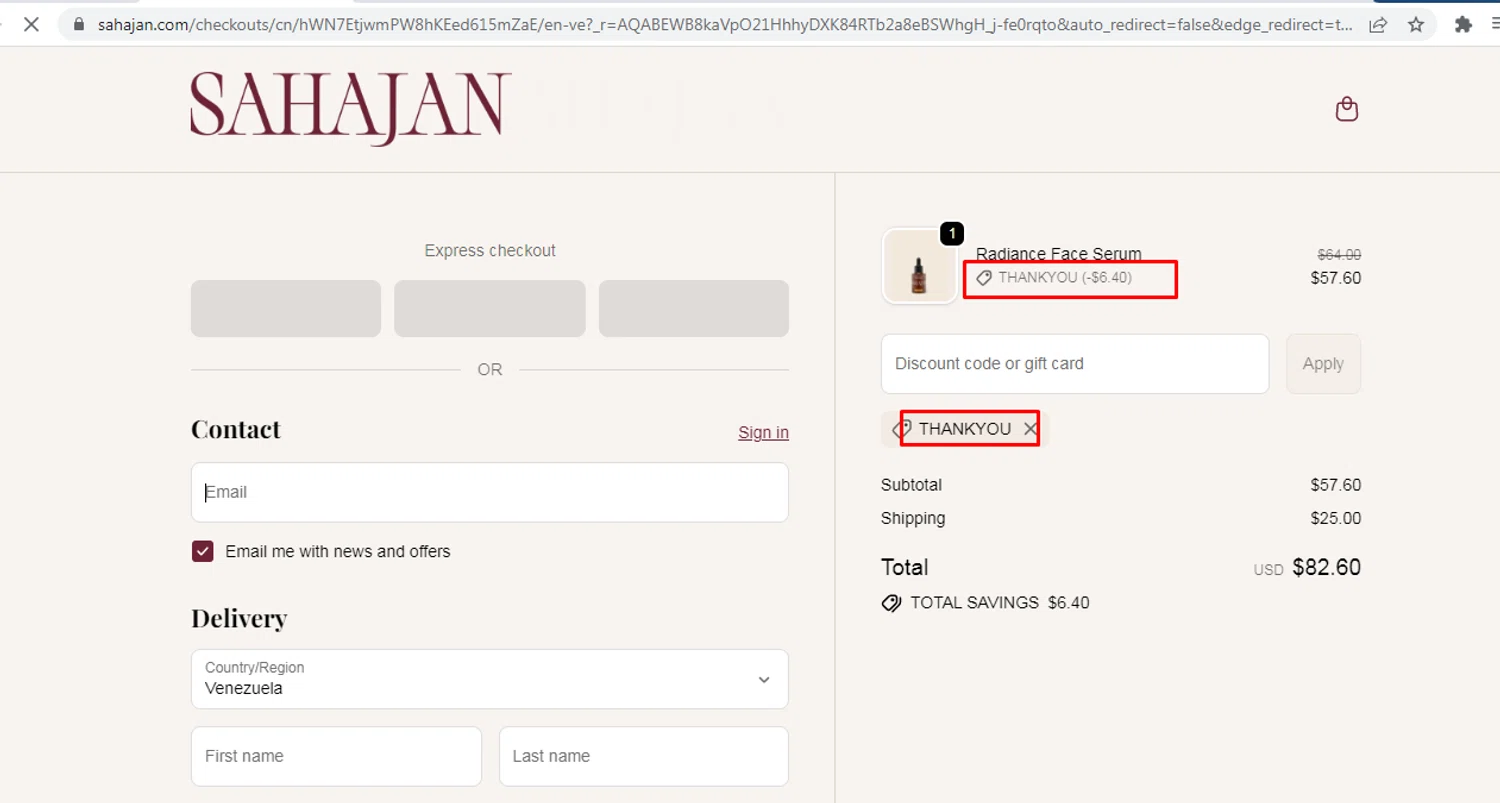Click the $25.00 shipping cost
1500x803 pixels.
point(1336,518)
